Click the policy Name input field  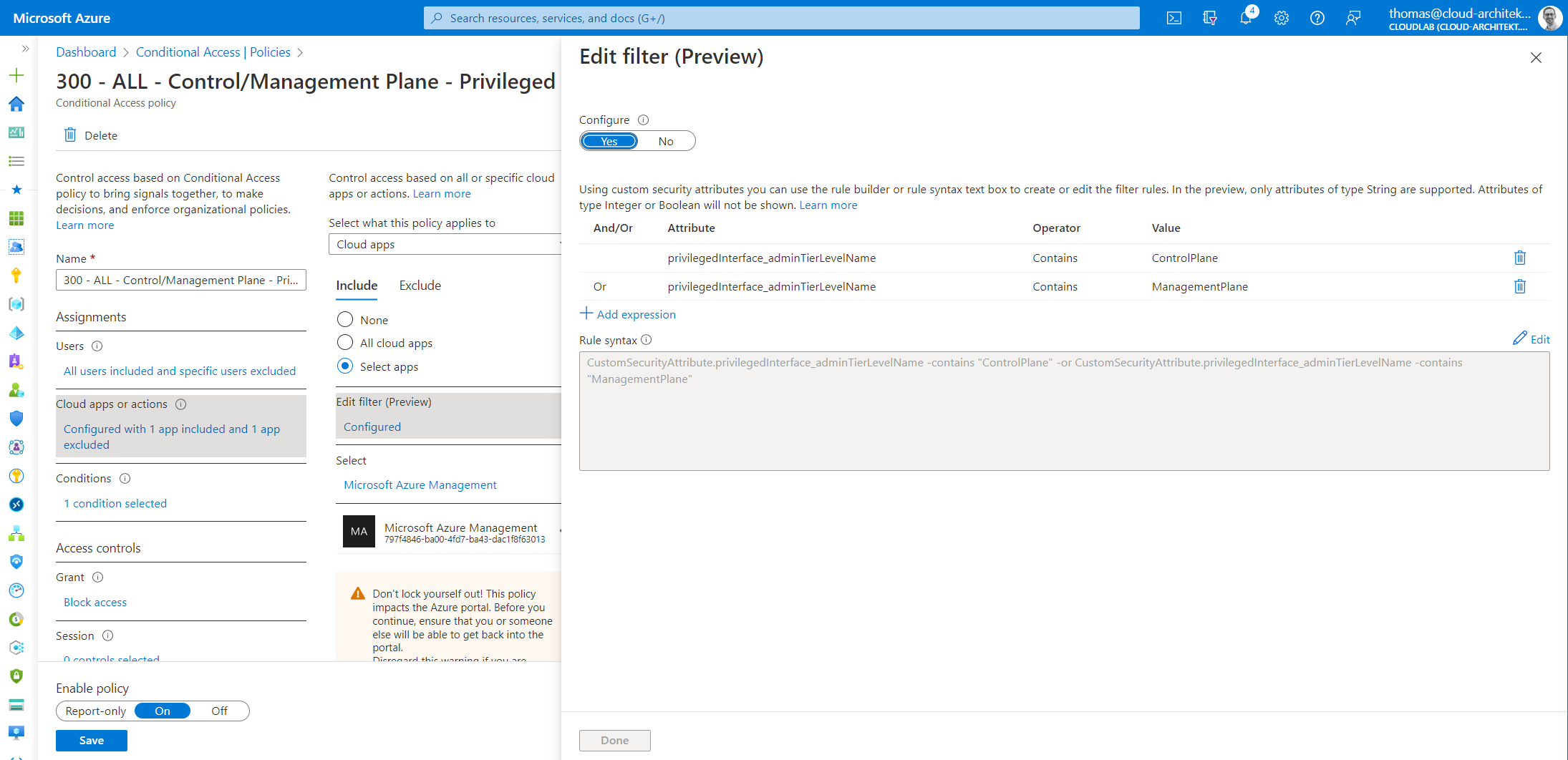tap(181, 280)
